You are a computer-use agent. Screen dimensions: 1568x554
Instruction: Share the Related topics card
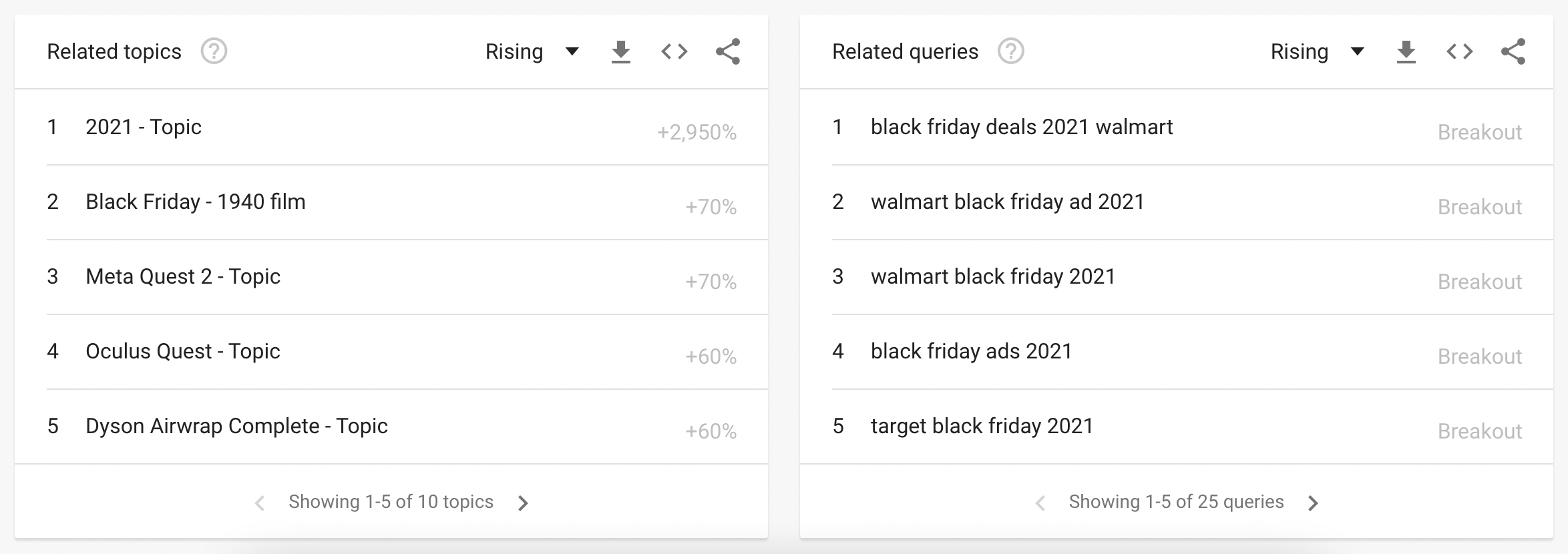pos(728,51)
